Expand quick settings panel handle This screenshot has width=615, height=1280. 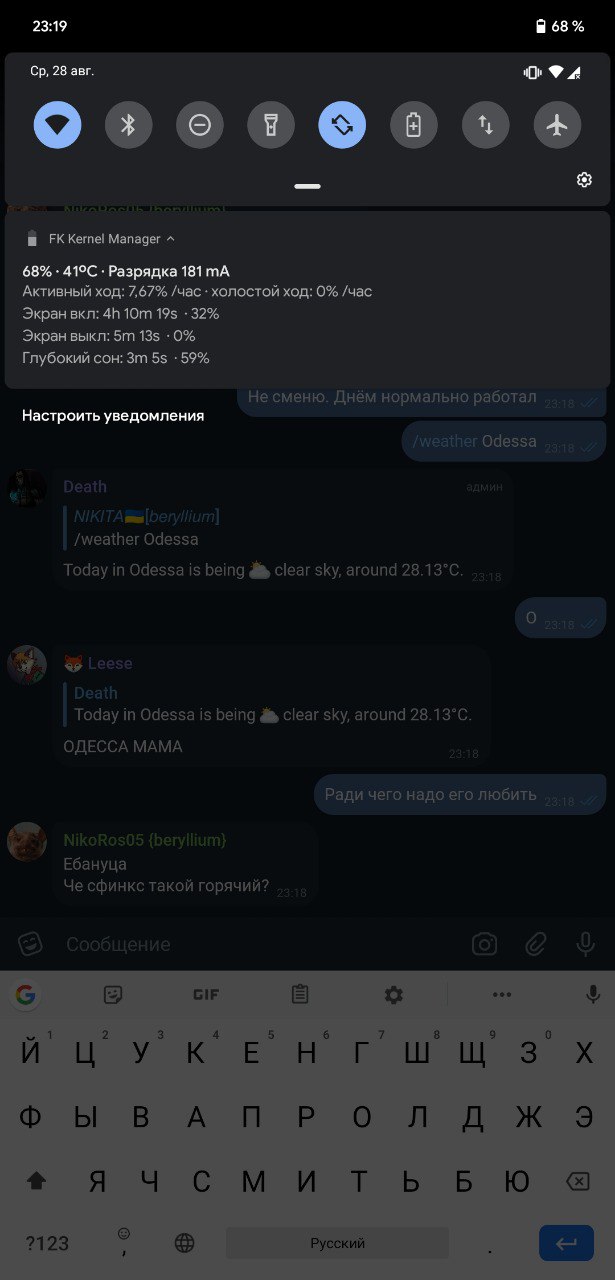pyautogui.click(x=308, y=186)
